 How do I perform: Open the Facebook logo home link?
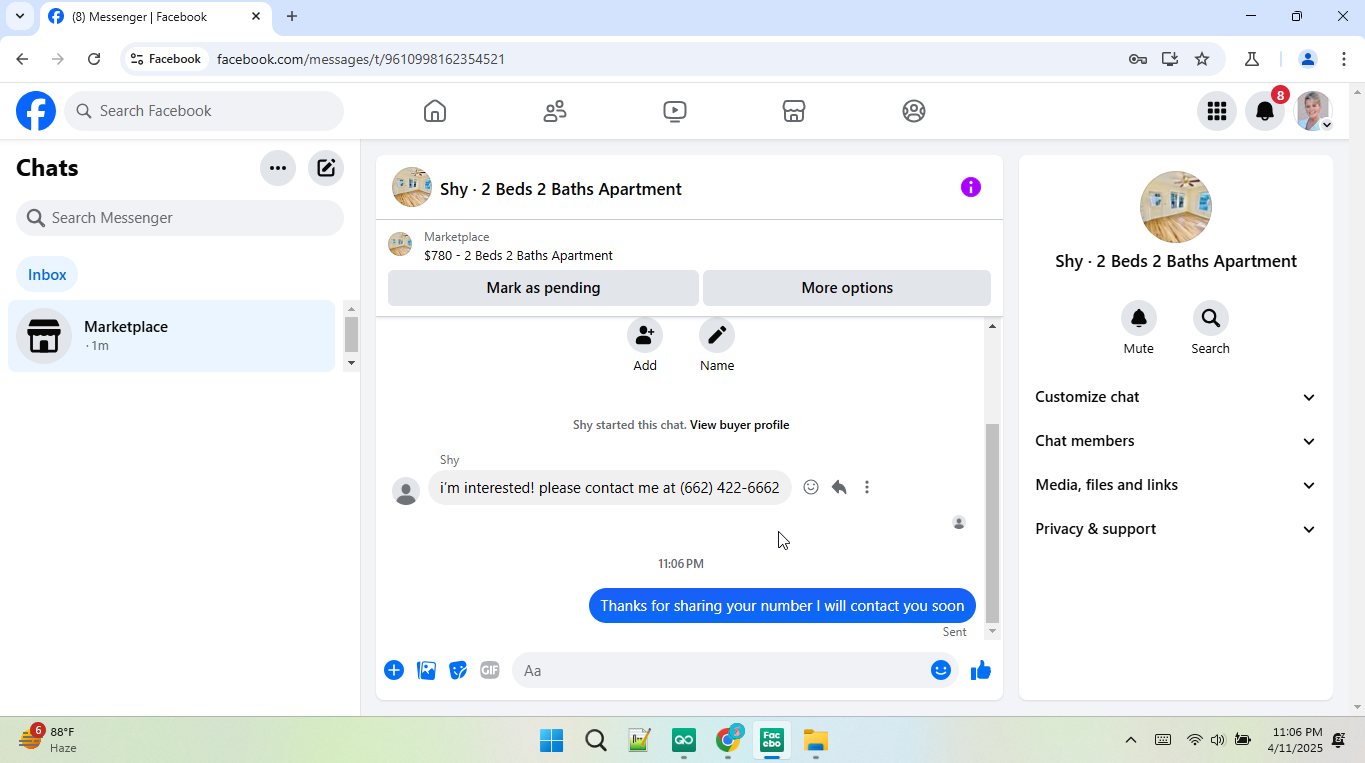coord(36,111)
